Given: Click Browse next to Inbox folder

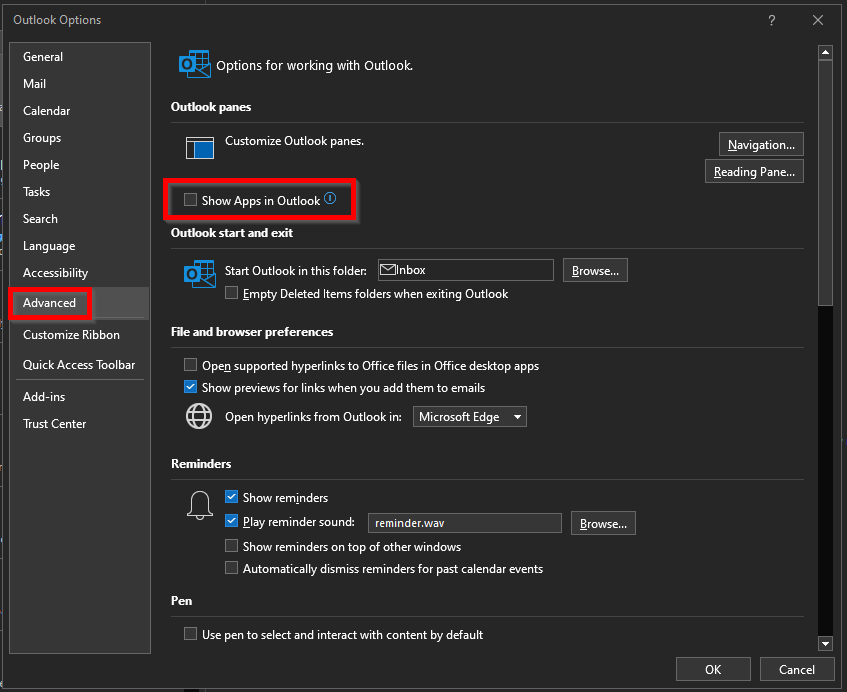Looking at the screenshot, I should (595, 270).
